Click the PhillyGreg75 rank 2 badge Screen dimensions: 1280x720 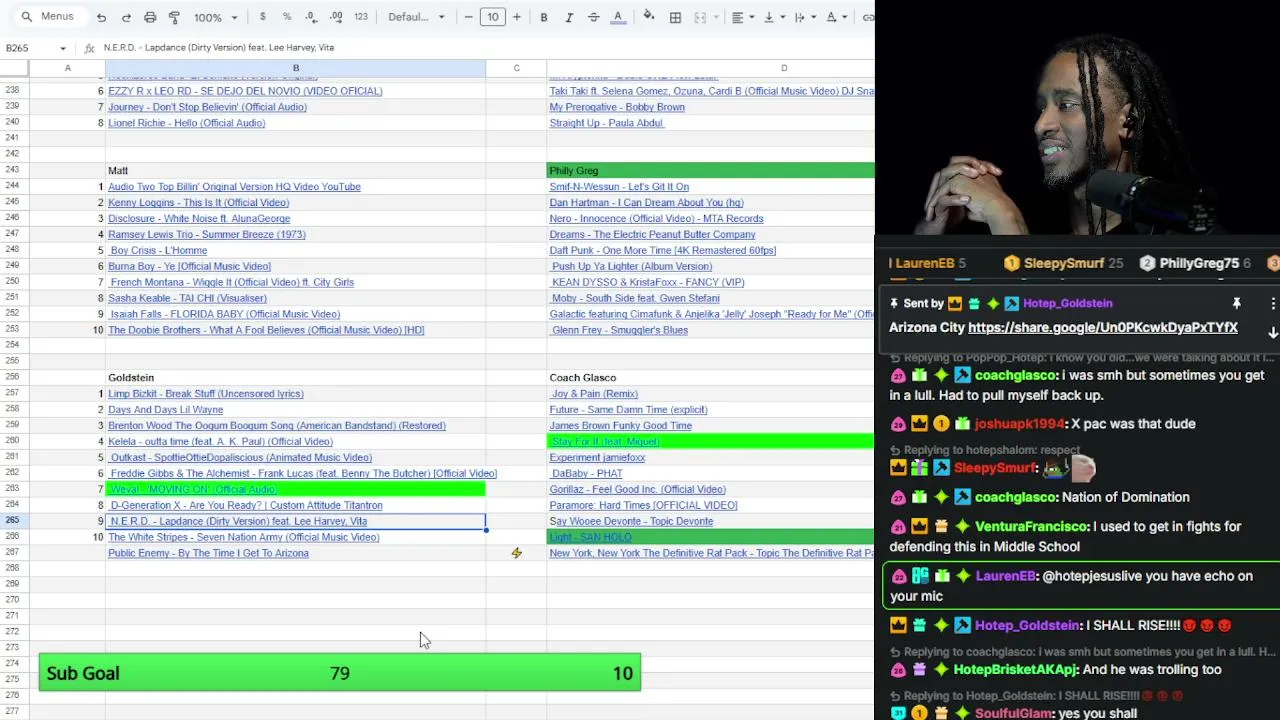[1147, 263]
